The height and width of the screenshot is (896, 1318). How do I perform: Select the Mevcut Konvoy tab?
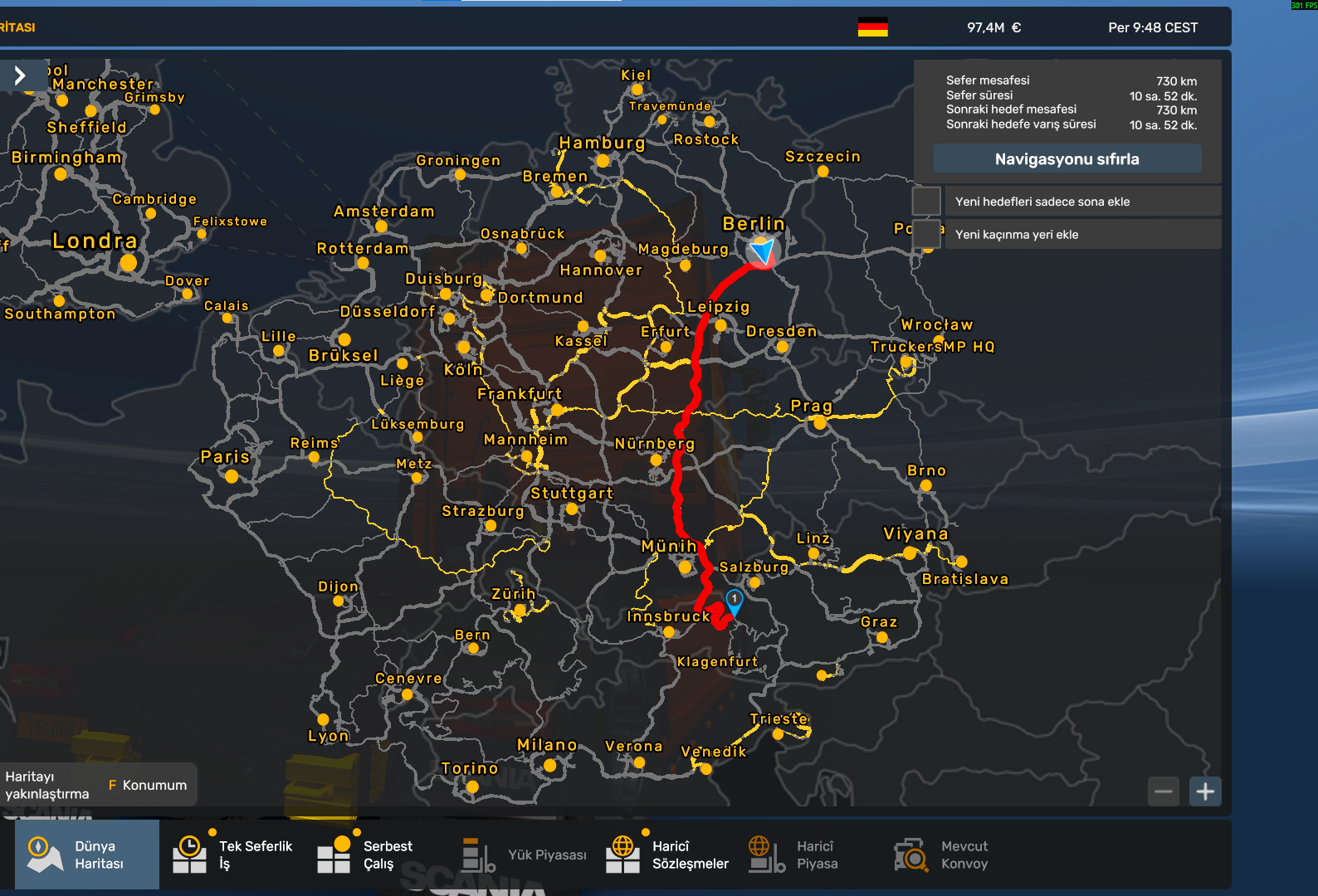coord(941,855)
